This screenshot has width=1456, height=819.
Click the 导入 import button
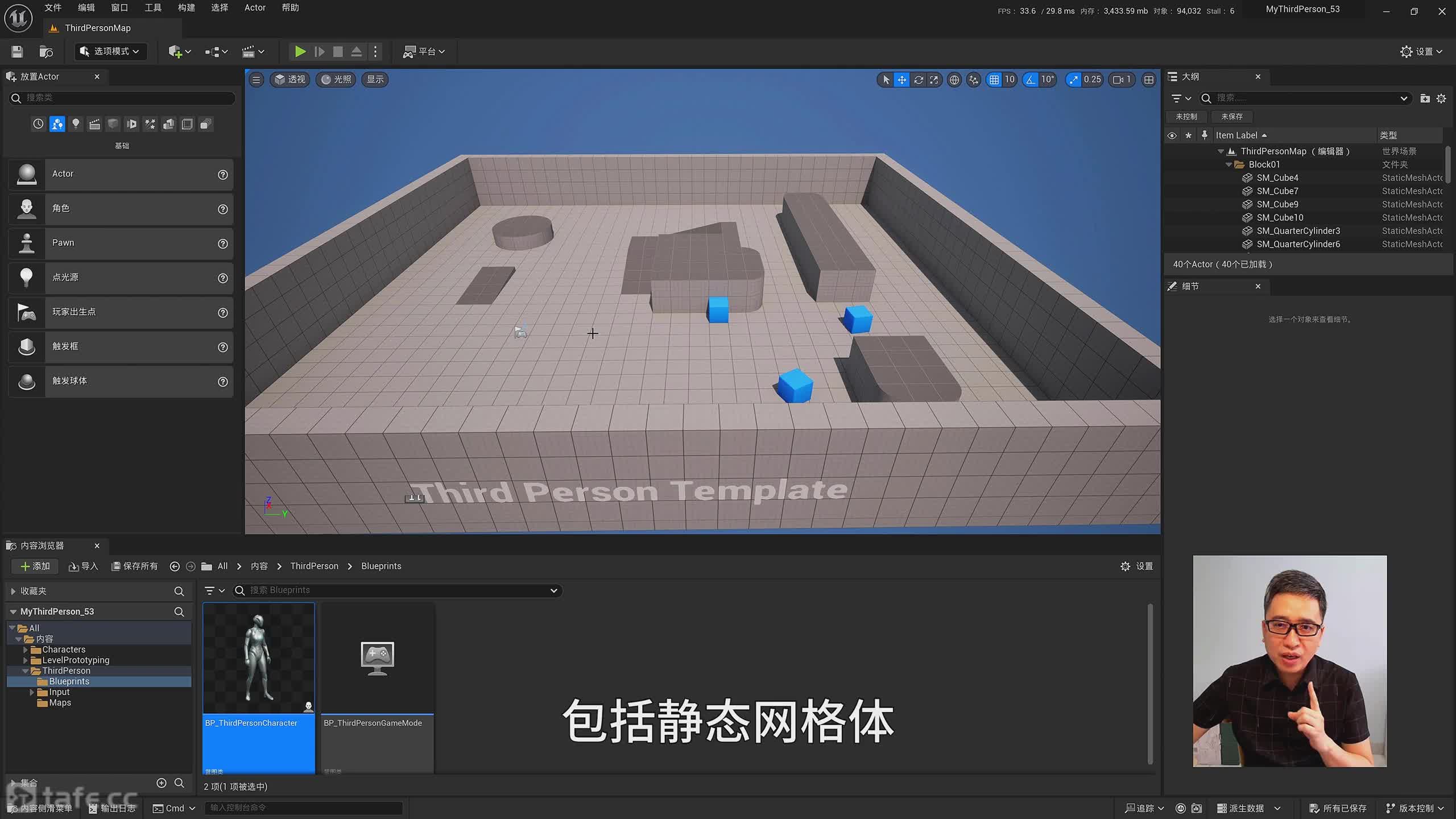(x=84, y=566)
